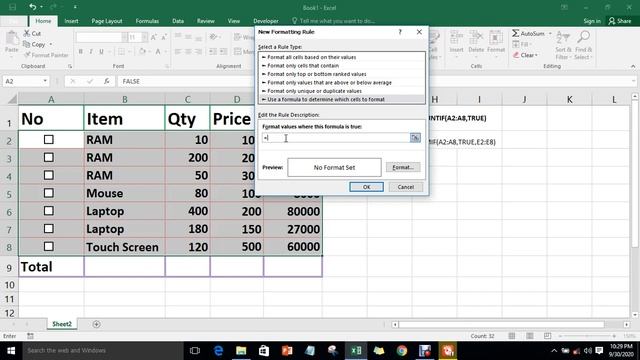Click the AutoSum sigma icon
Image resolution: width=640 pixels, height=360 pixels.
coord(516,33)
